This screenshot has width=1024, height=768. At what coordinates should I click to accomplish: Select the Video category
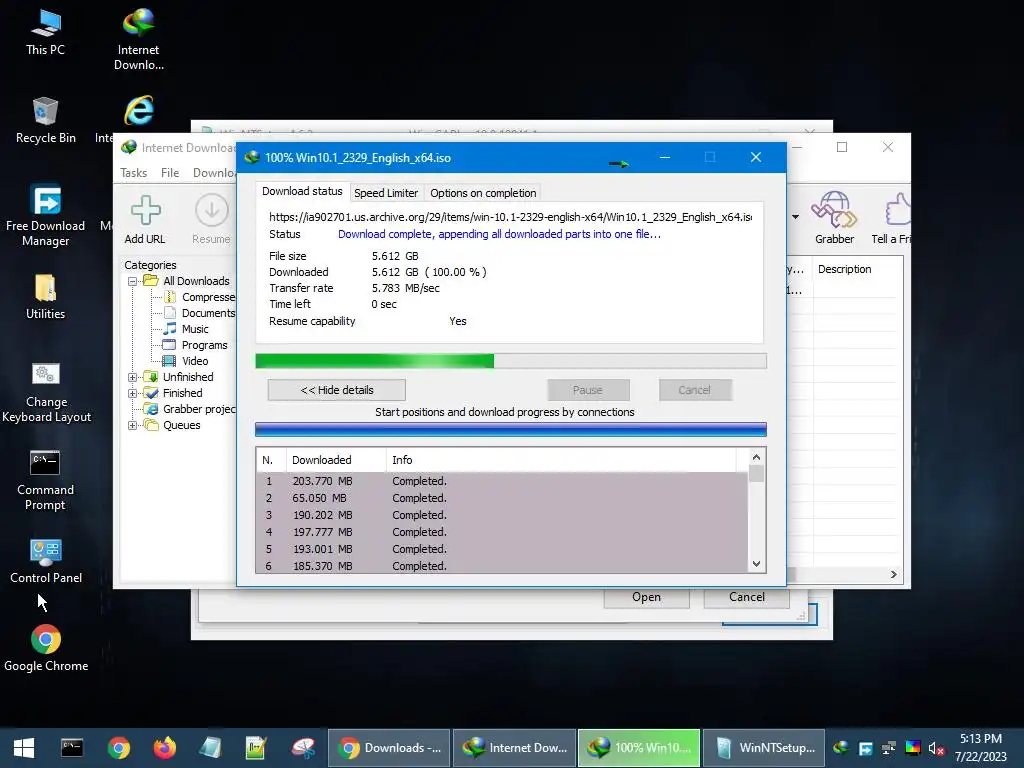tap(187, 361)
